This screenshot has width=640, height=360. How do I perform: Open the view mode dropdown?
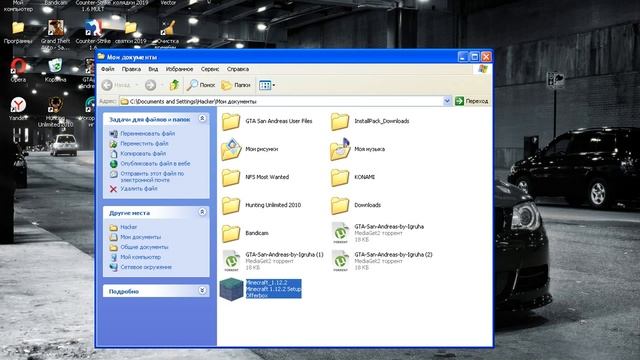click(267, 85)
